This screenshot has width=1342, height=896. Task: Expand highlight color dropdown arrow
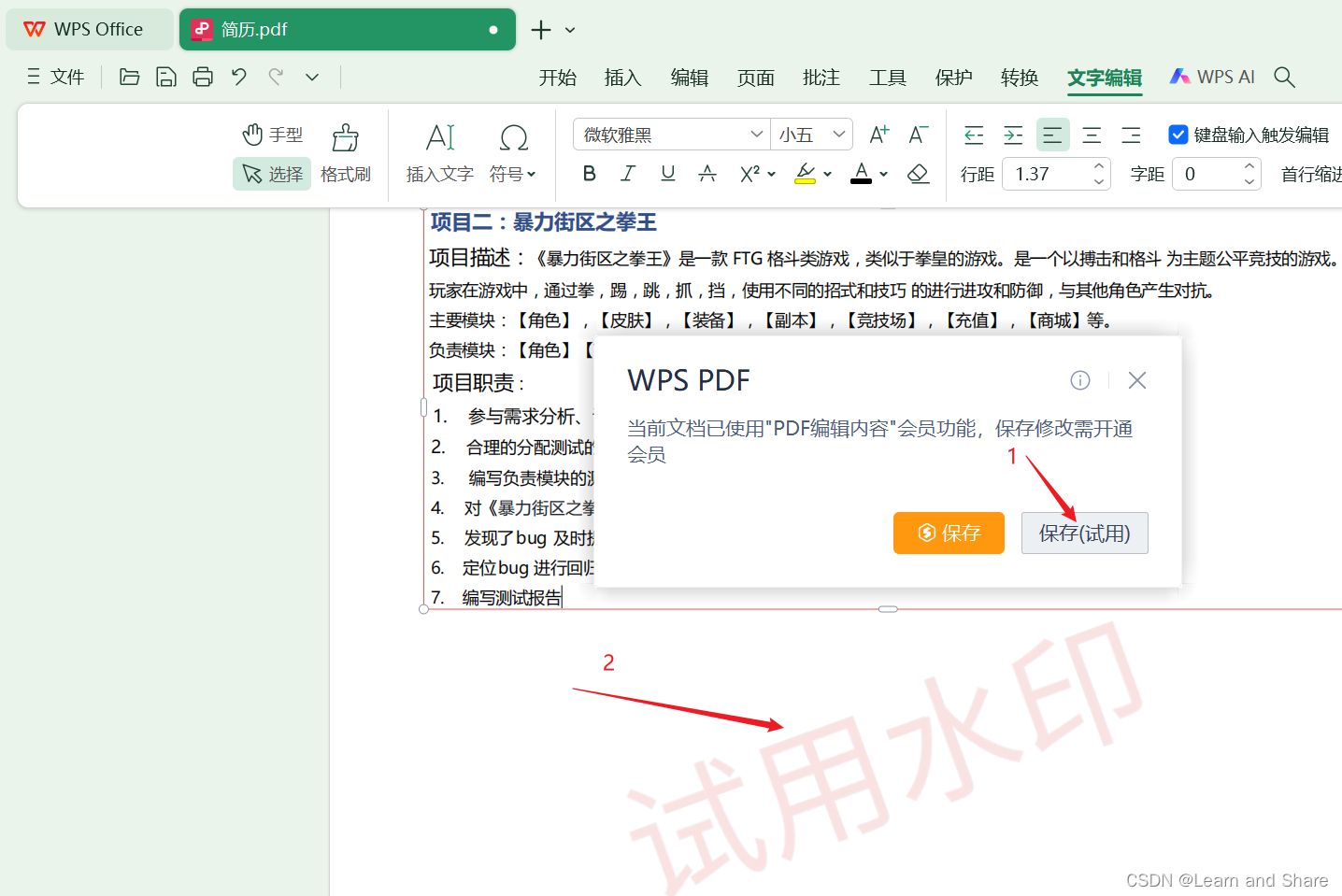coord(828,175)
